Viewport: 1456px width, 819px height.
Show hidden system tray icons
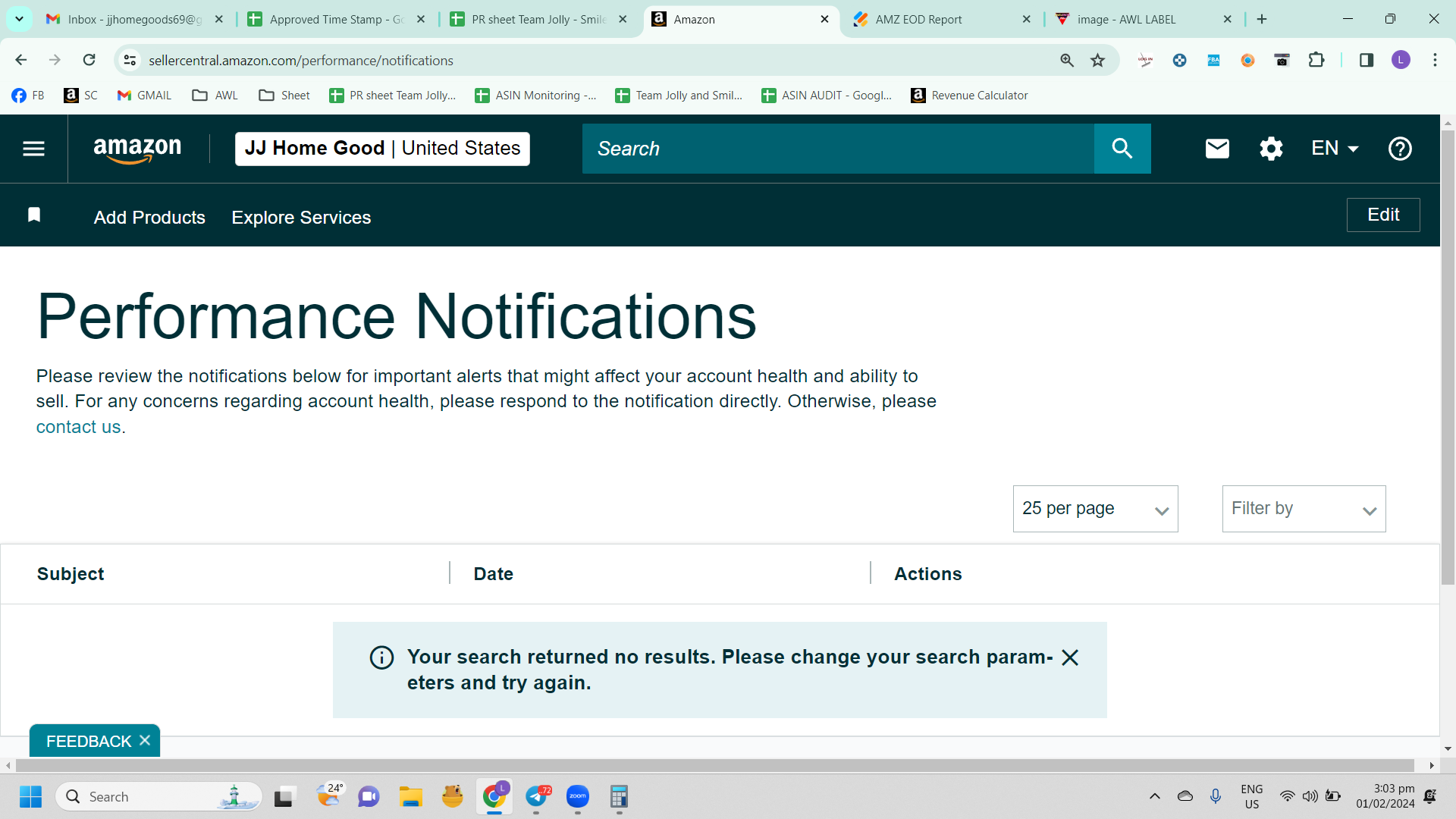1155,796
